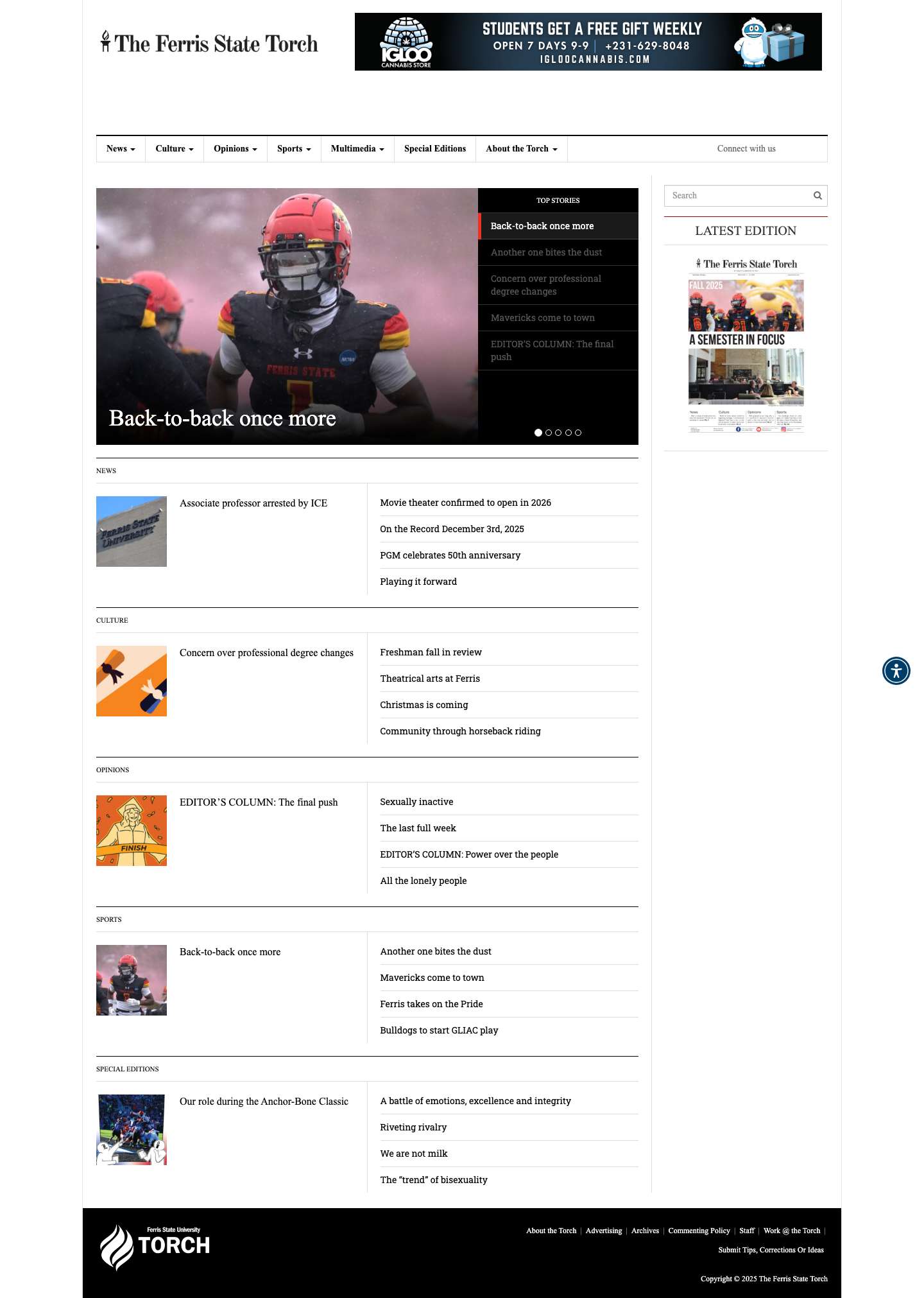
Task: Click the Ferris State Torch header logo
Action: point(209,43)
